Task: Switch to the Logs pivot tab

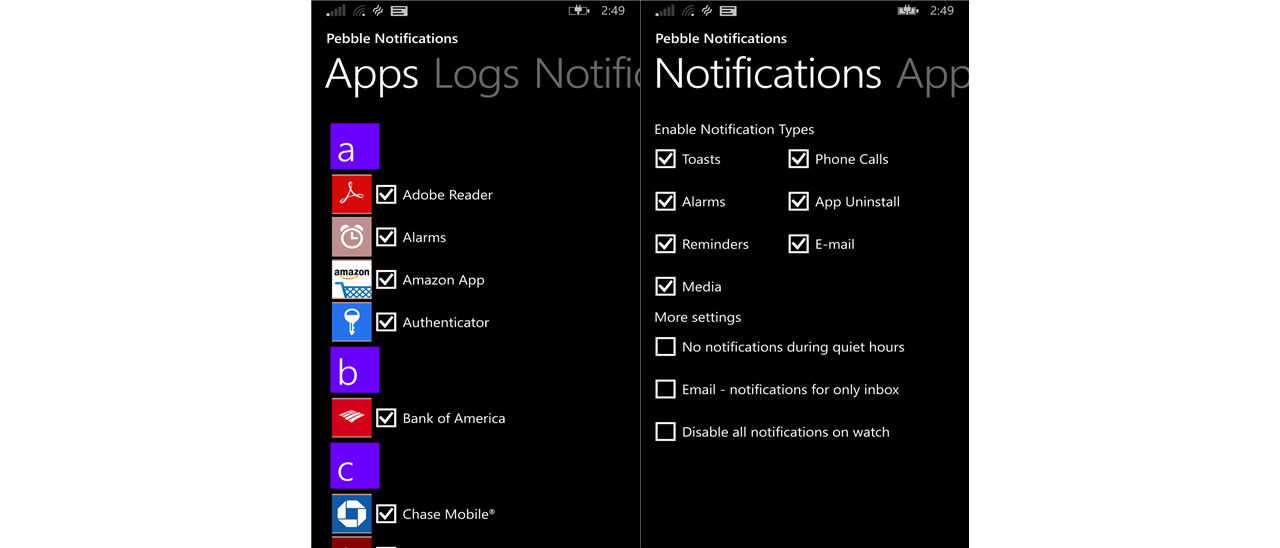Action: 476,75
